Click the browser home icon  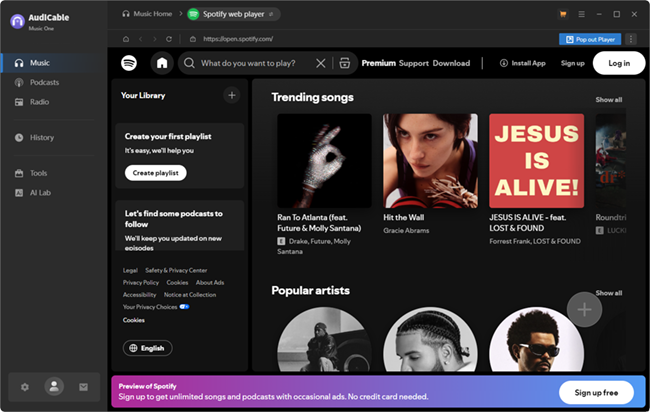(126, 39)
